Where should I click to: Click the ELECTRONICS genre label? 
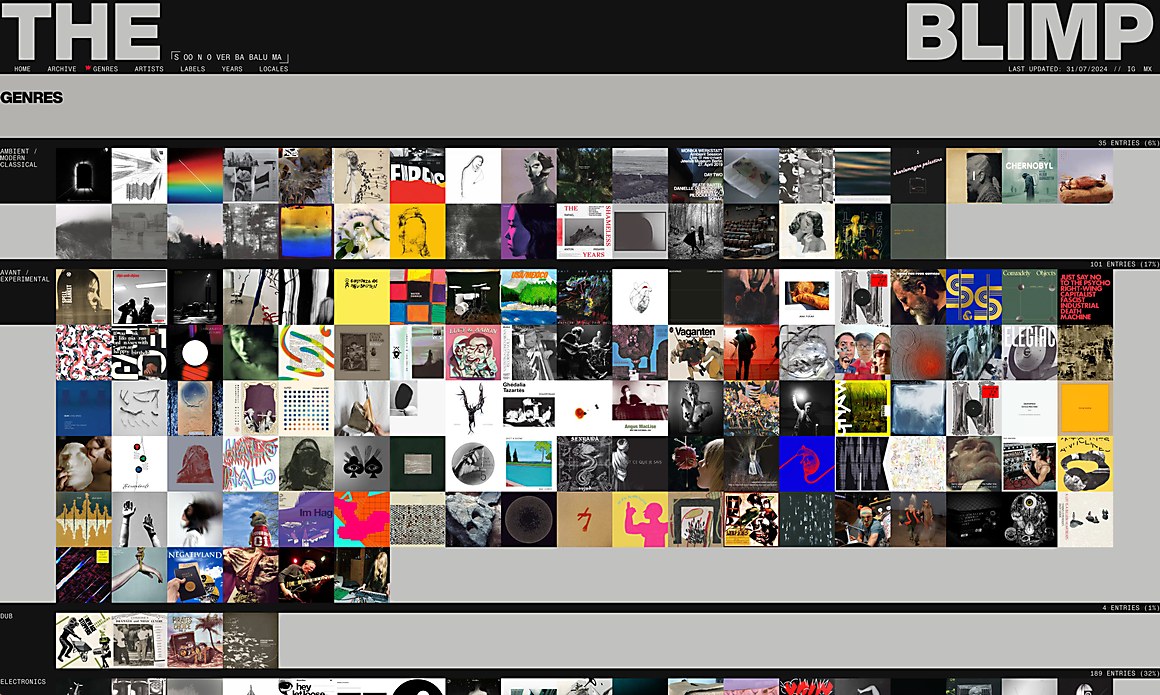tap(23, 682)
